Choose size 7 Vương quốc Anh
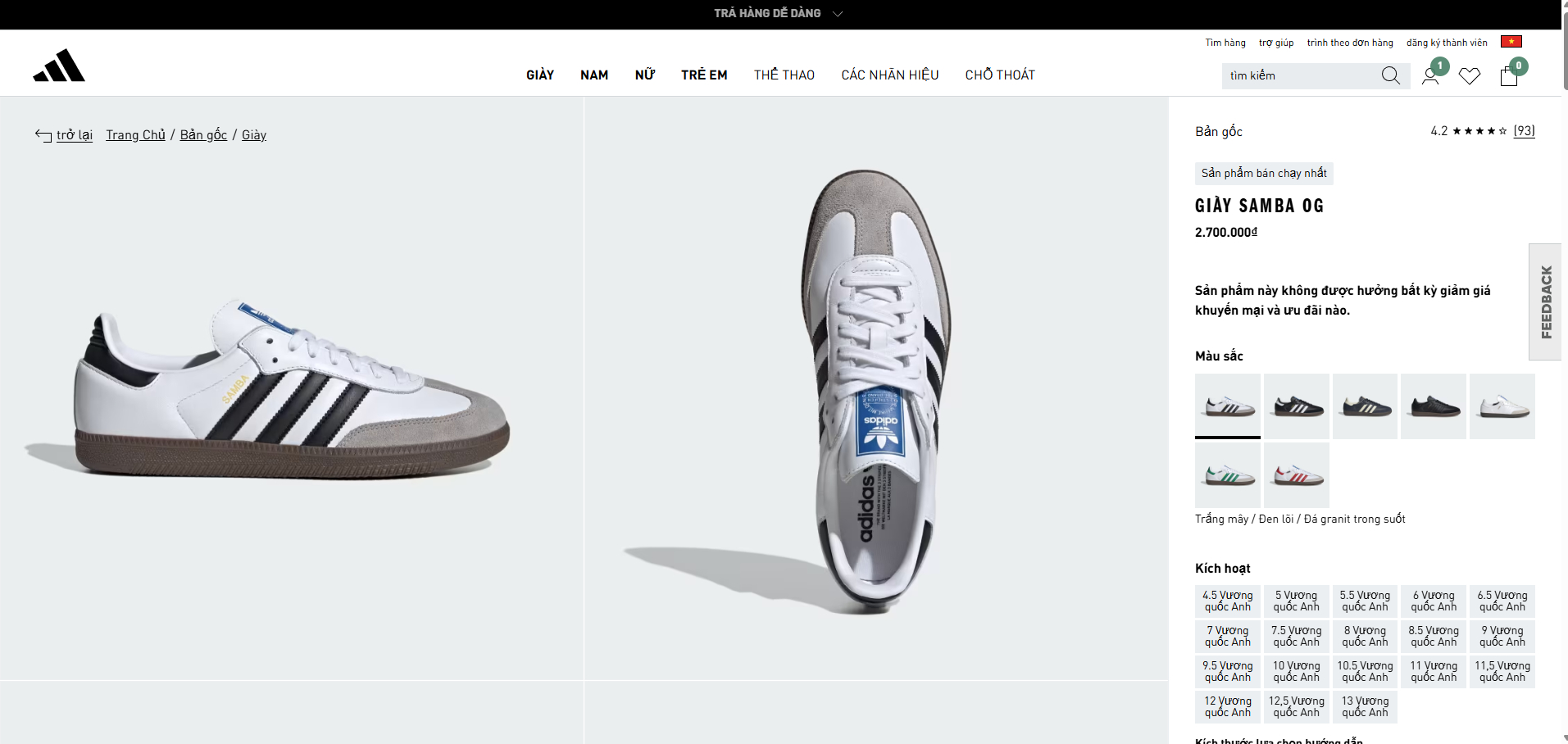1568x744 pixels. pyautogui.click(x=1228, y=637)
